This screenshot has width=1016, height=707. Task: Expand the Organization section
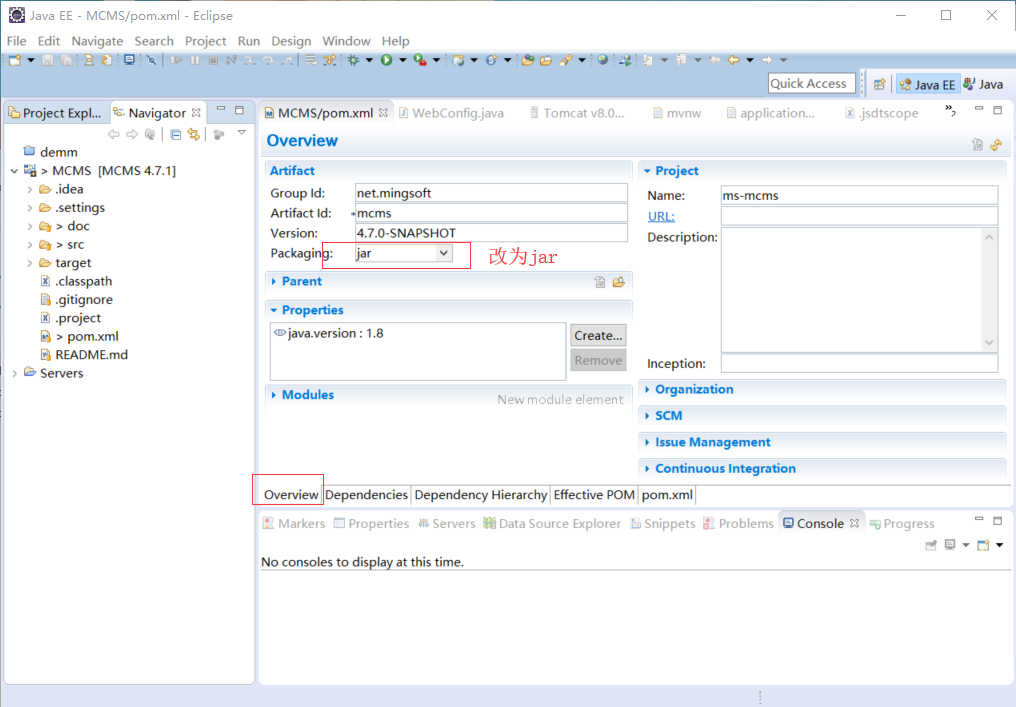[x=647, y=389]
